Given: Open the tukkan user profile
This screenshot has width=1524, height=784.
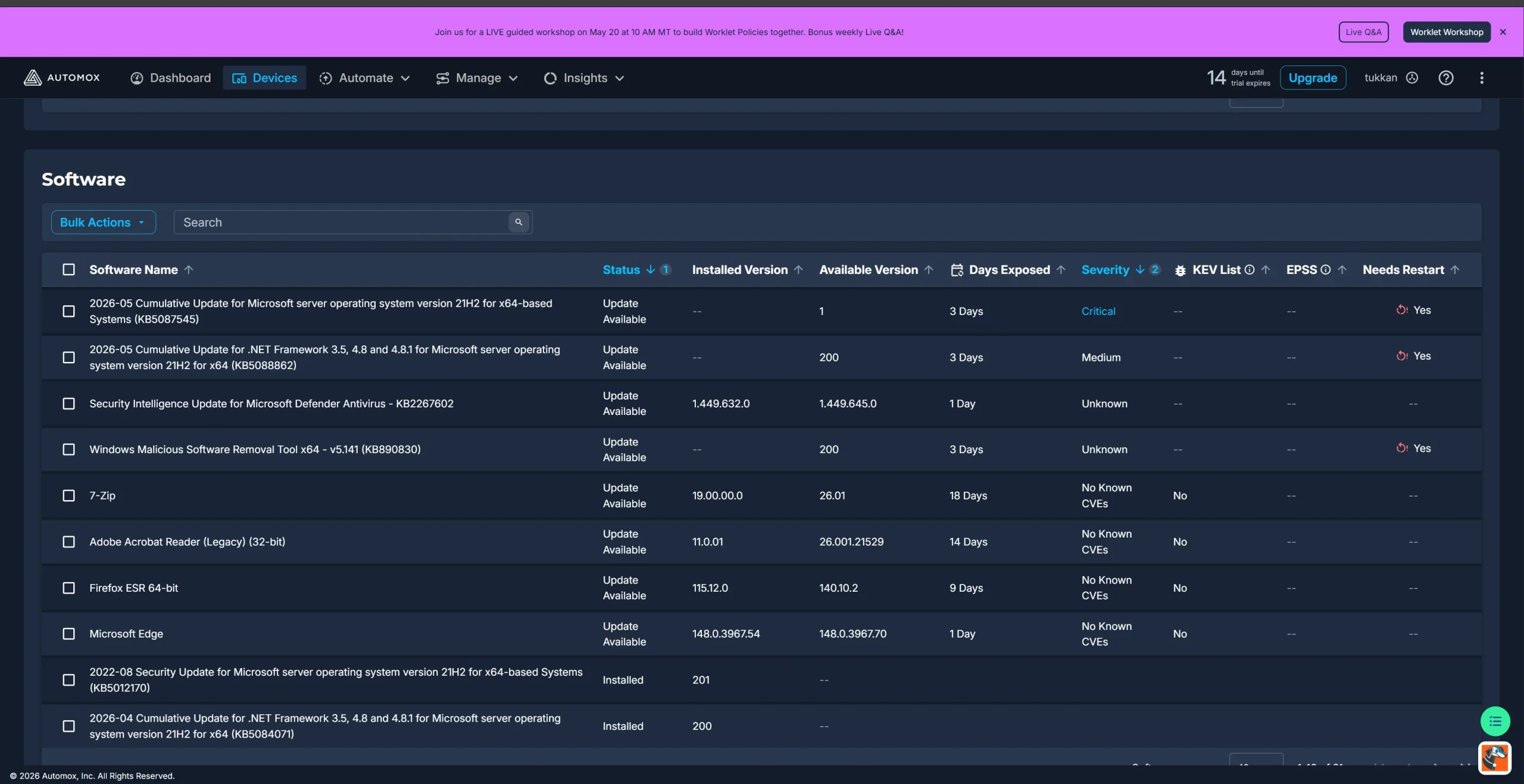Looking at the screenshot, I should [1391, 78].
